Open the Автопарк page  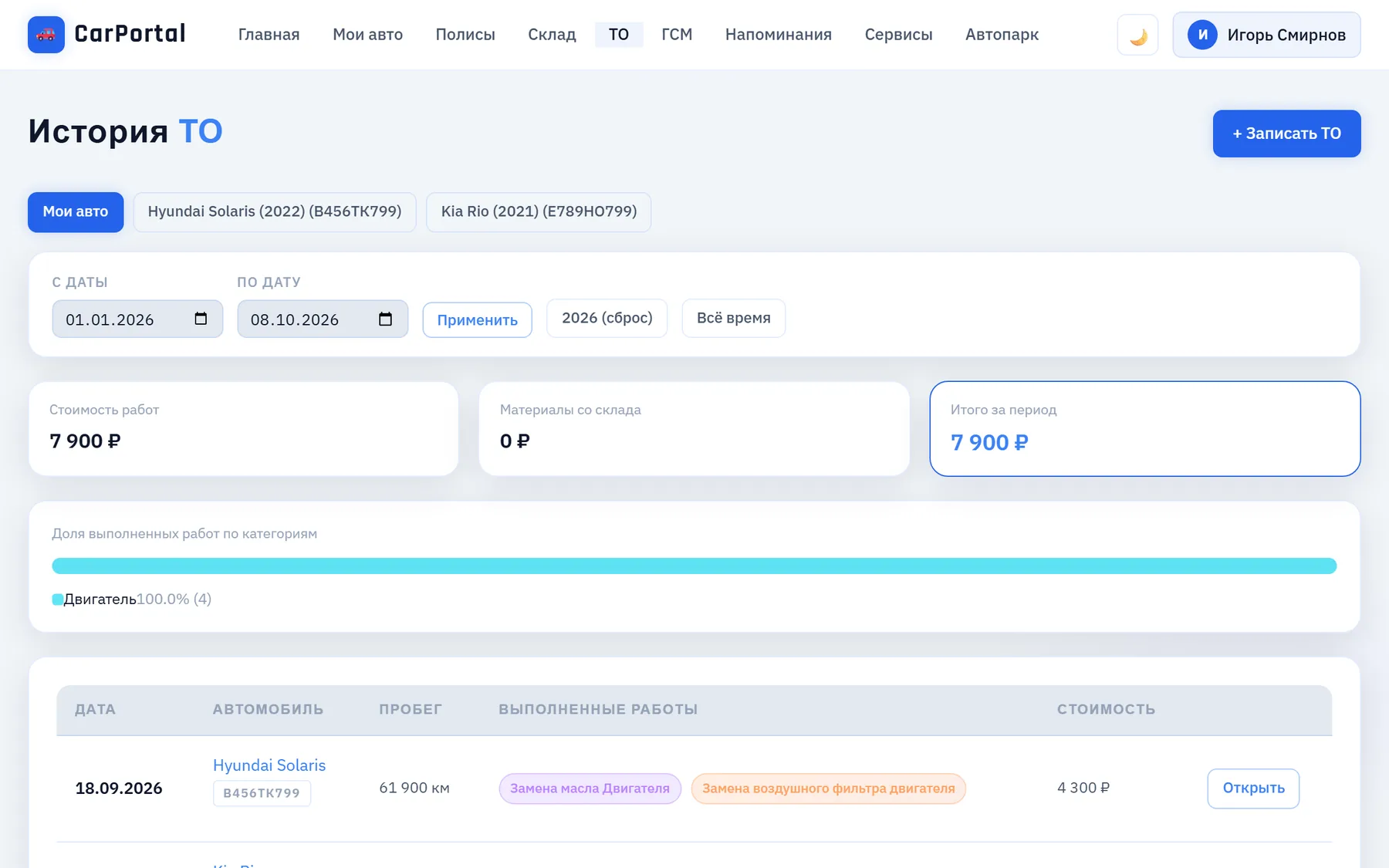point(1002,35)
